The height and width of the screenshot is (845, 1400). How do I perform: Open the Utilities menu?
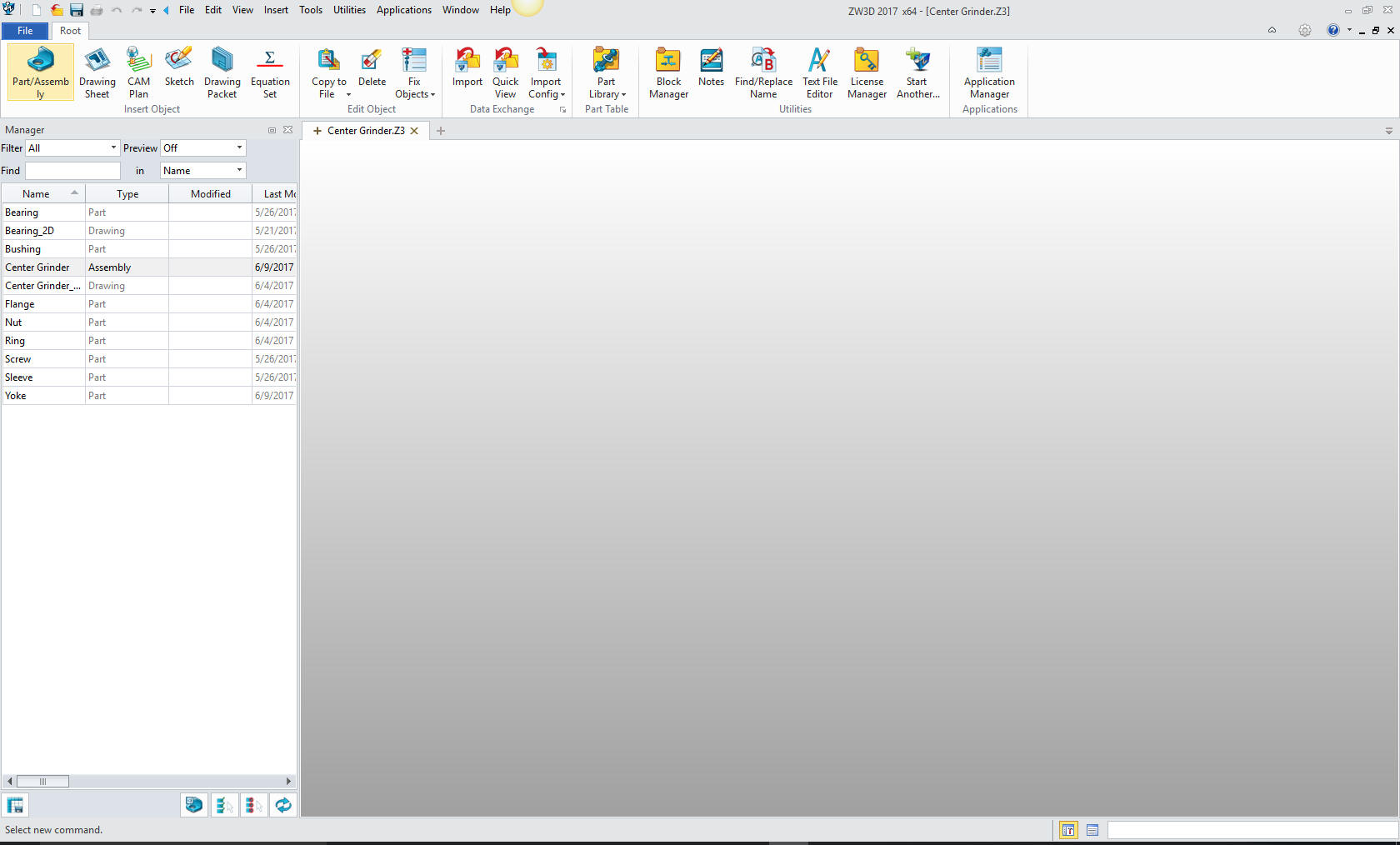pyautogui.click(x=349, y=10)
